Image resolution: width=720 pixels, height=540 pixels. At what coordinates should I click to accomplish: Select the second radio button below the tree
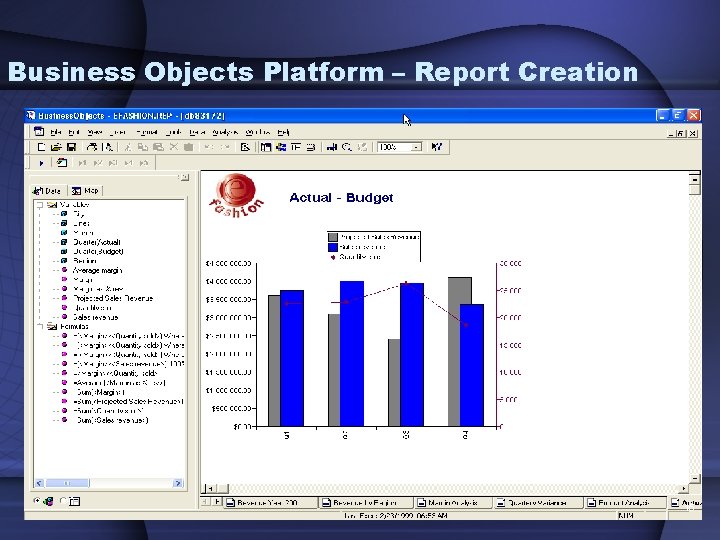coord(63,501)
